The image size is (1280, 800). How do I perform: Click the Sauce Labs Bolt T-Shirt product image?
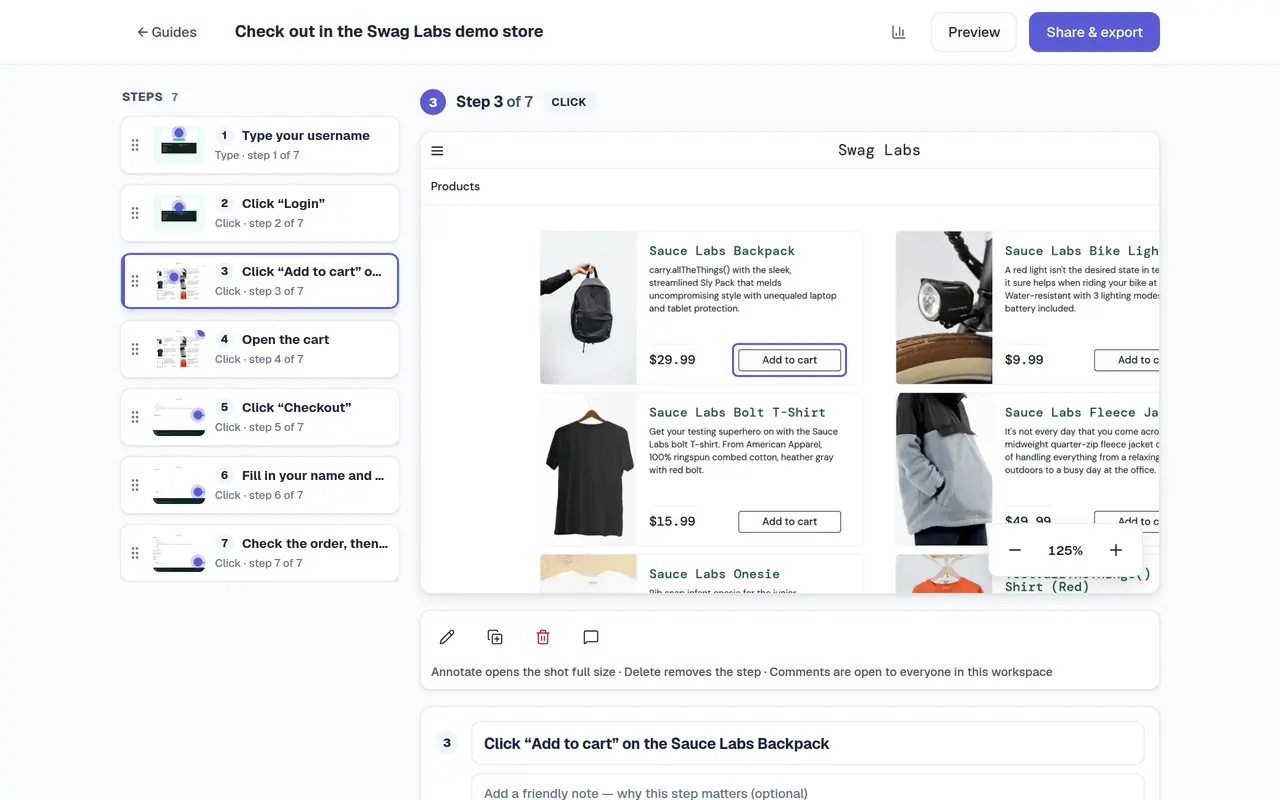click(588, 469)
